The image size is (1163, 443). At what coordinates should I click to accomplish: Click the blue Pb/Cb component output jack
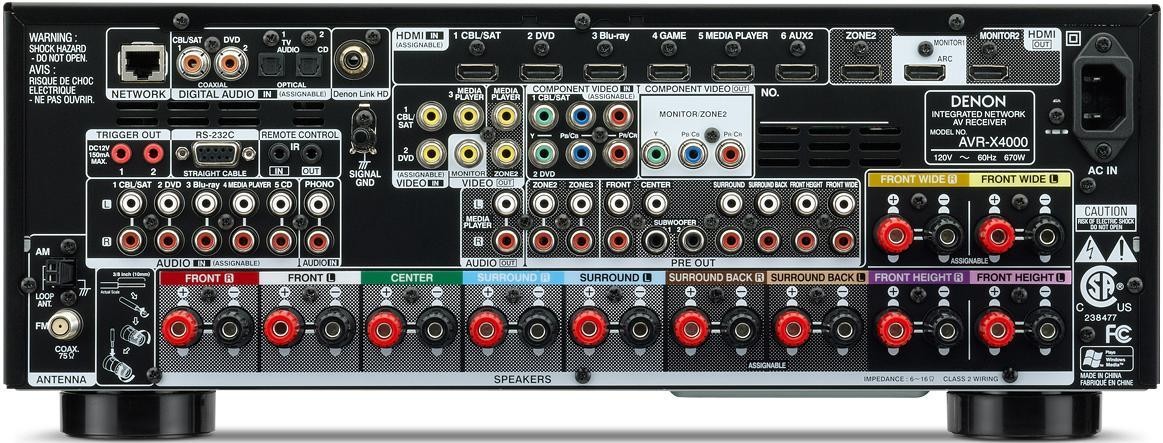tap(693, 154)
